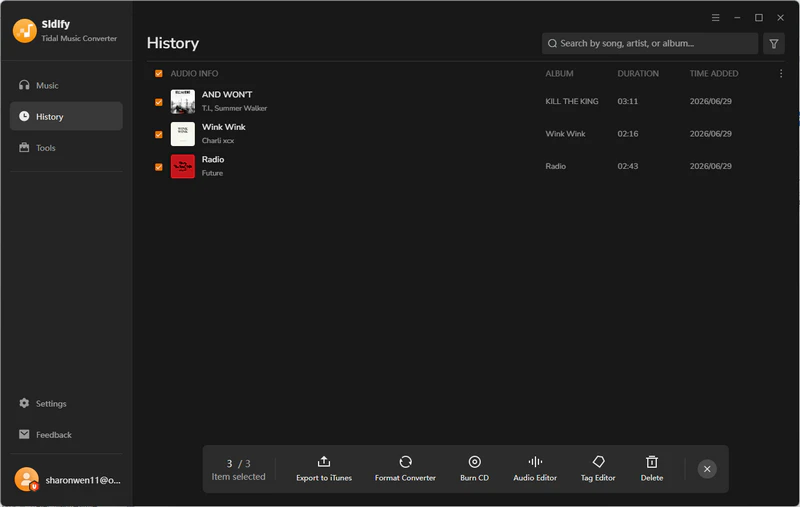Open the Tag Editor icon

pyautogui.click(x=598, y=462)
